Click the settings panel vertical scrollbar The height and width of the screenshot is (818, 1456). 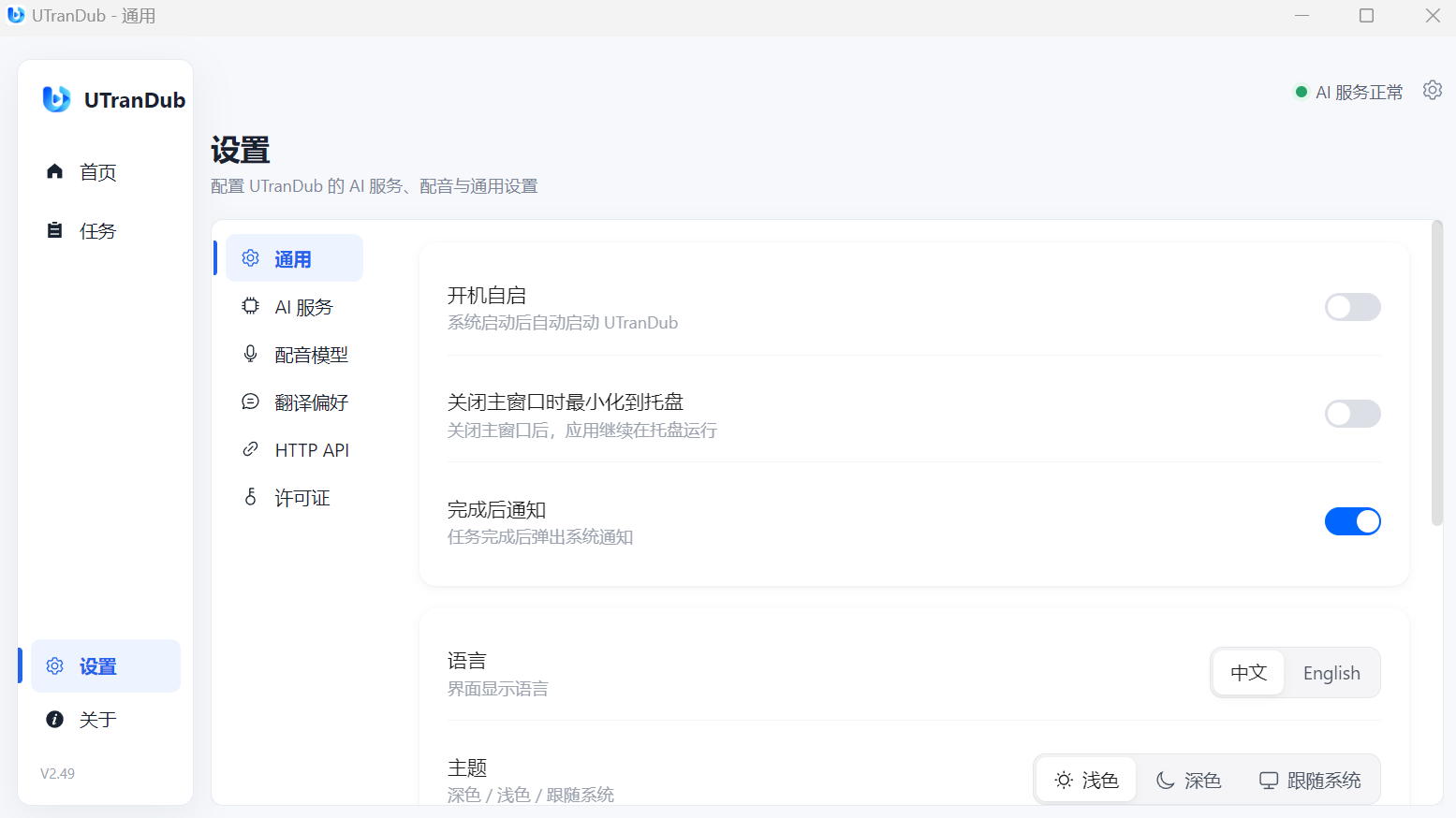click(x=1437, y=372)
